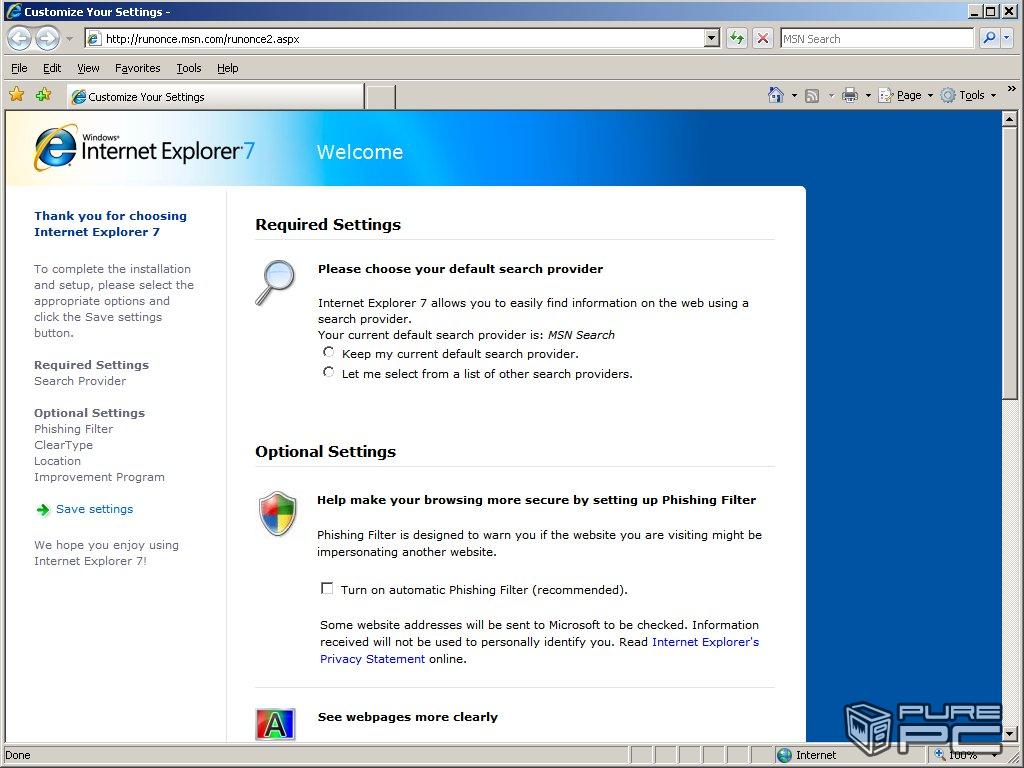Click the vertical scrollbar thumb

1009,263
